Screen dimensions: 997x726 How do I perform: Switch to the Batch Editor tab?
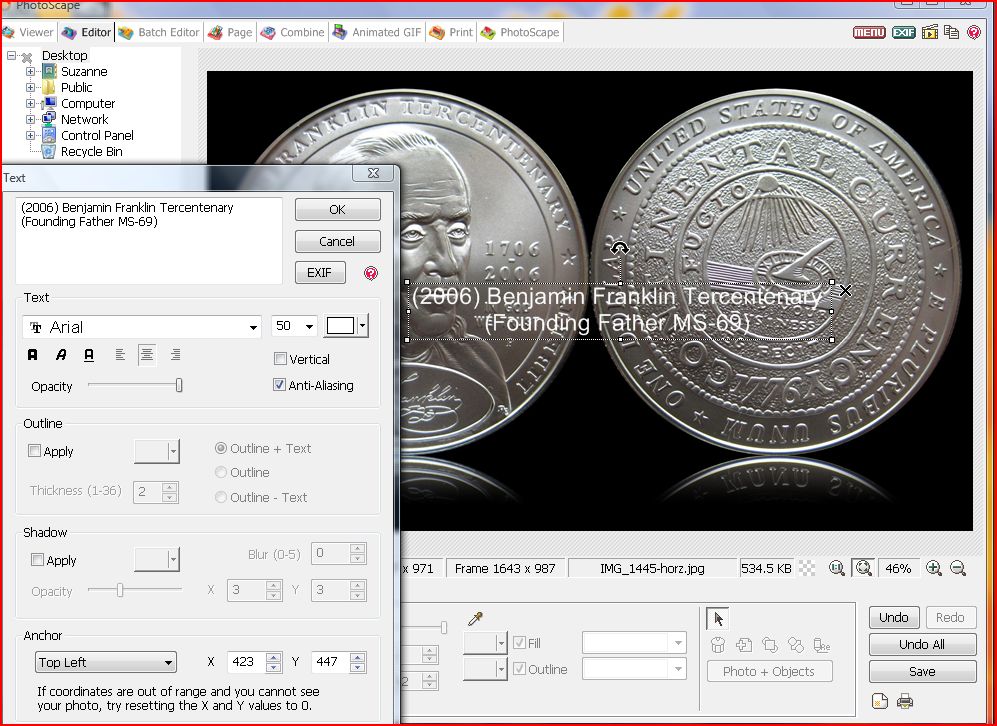point(159,32)
